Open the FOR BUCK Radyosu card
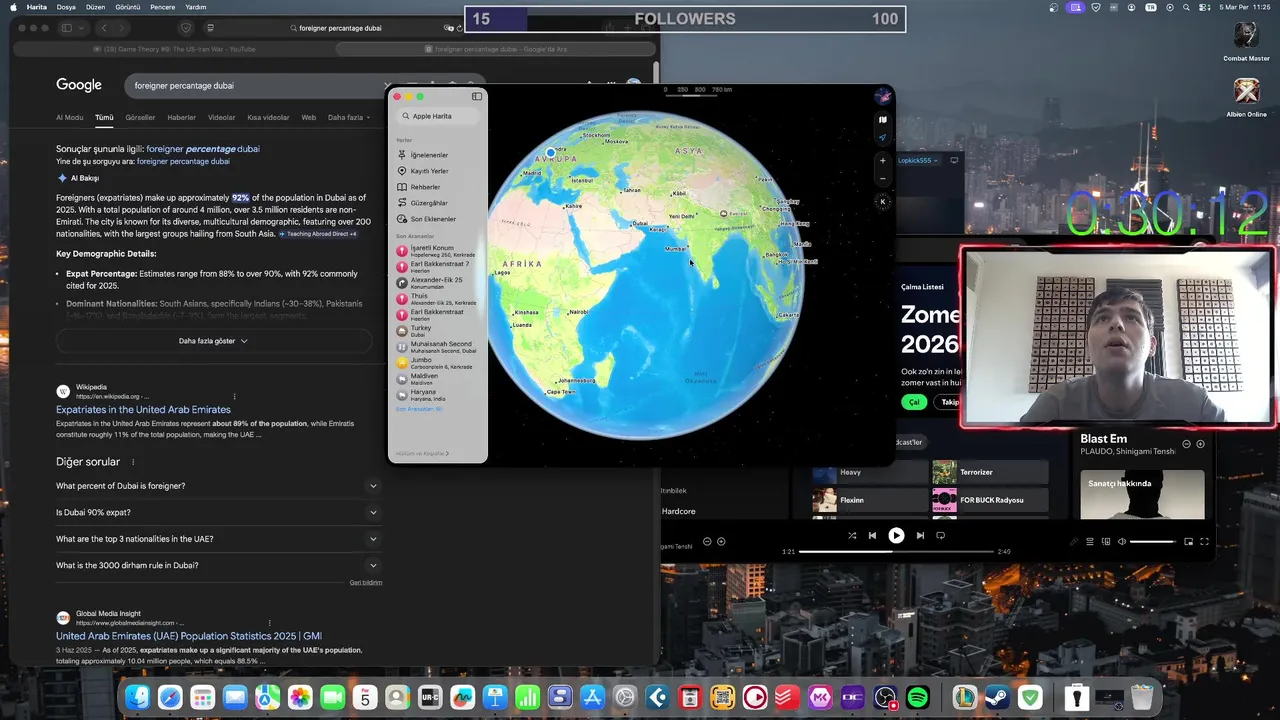The height and width of the screenshot is (720, 1280). [990, 500]
